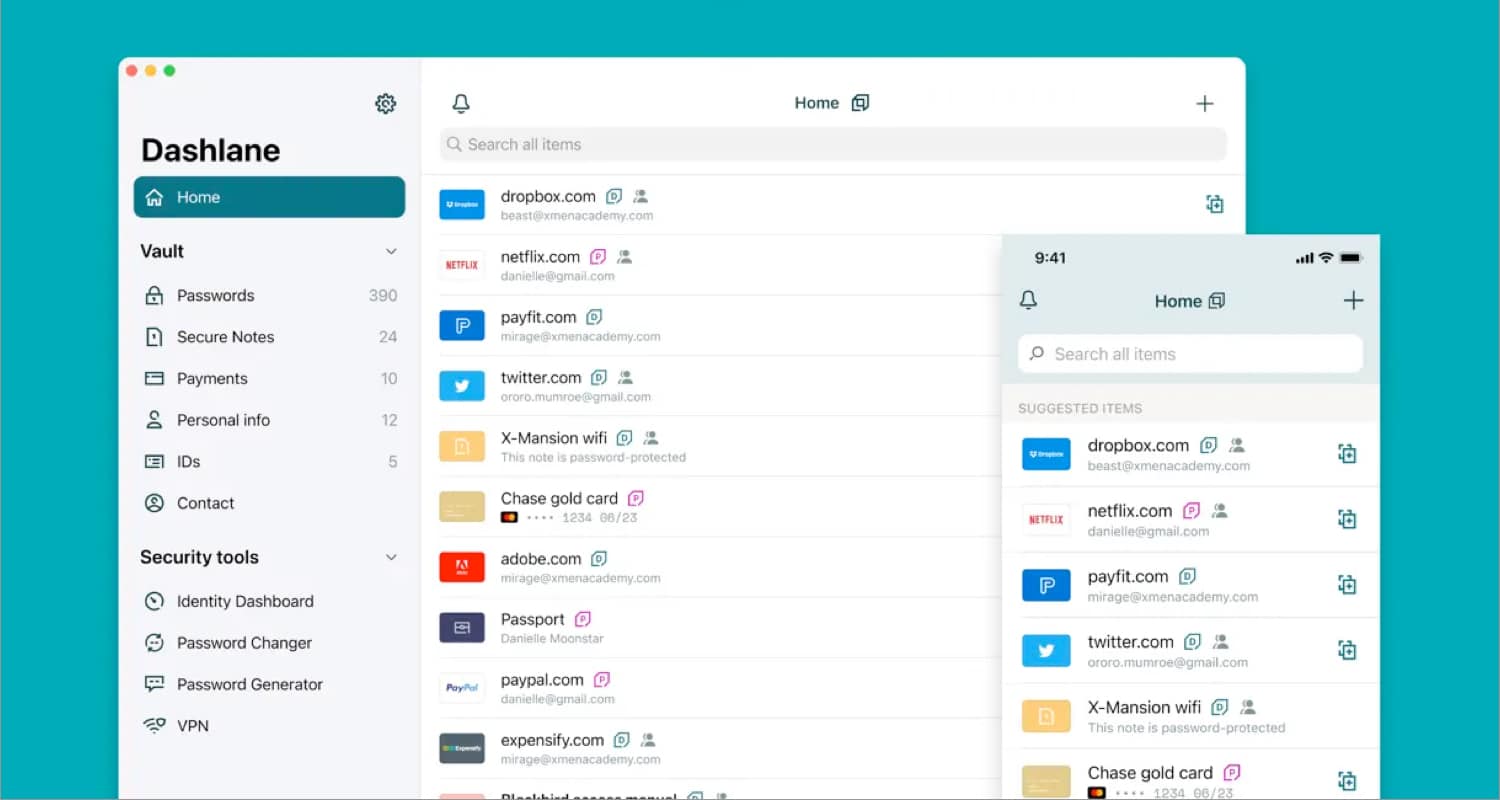Screen dimensions: 1500x800
Task: Click the Adobe logo icon
Action: coord(462,567)
